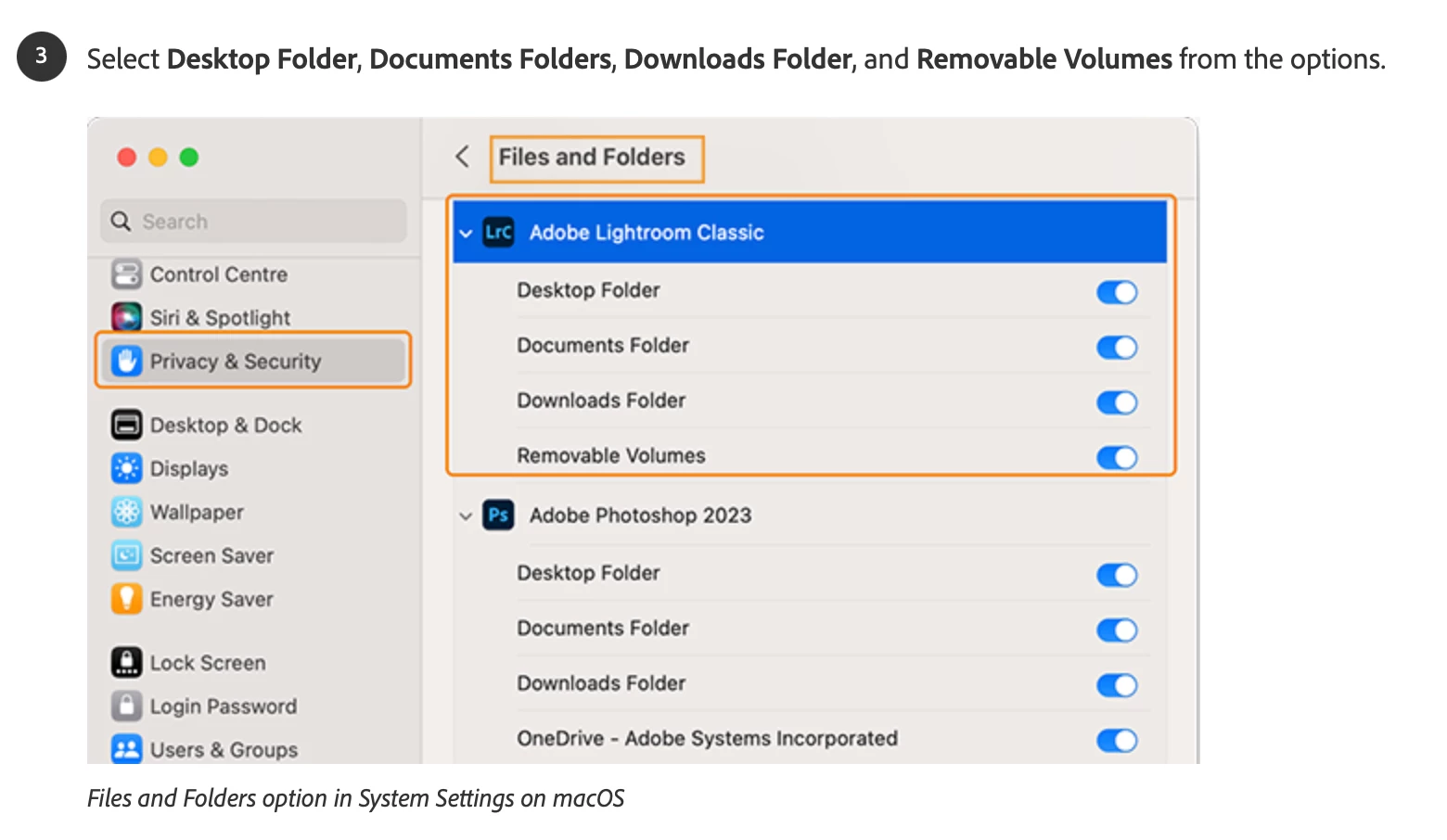Click Lightroom's Desktop Folder label

click(588, 290)
